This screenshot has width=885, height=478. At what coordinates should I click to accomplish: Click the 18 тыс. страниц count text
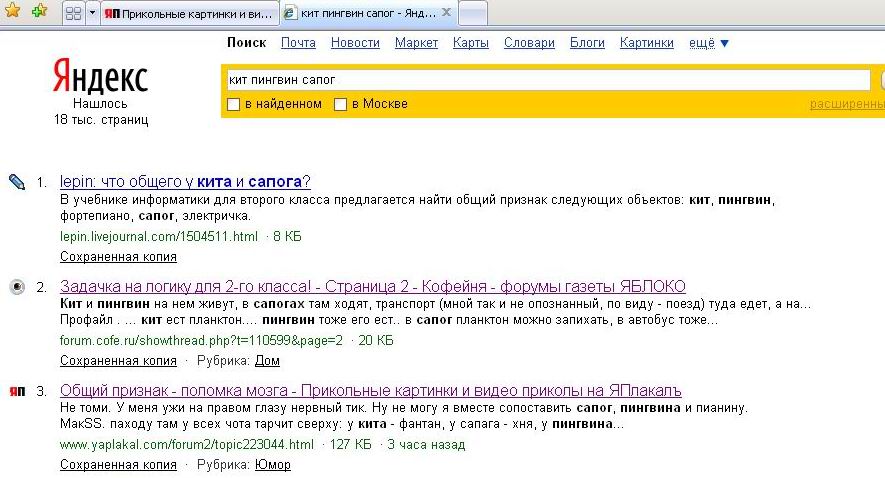point(101,120)
